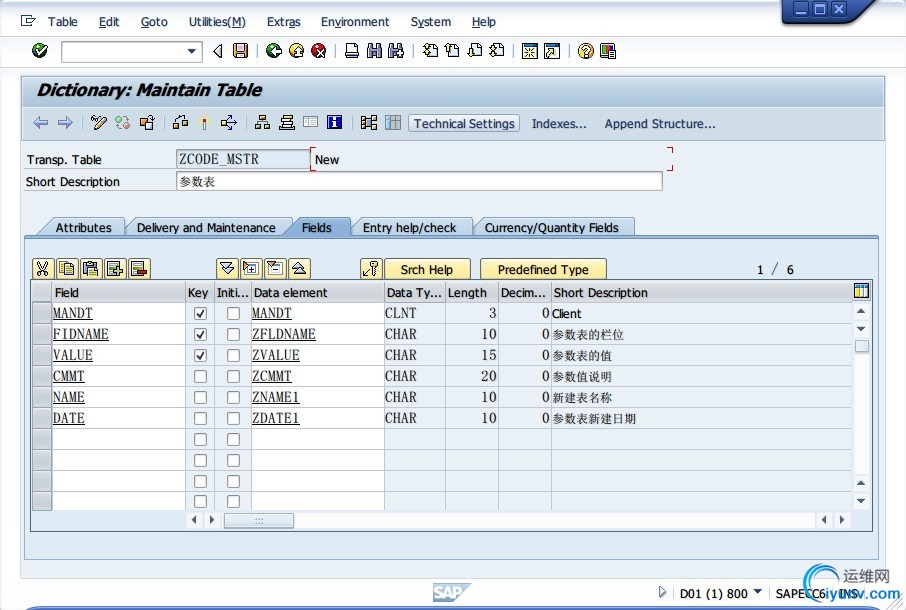906x610 pixels.
Task: Click the Customize Local Layout icon
Action: coord(608,51)
